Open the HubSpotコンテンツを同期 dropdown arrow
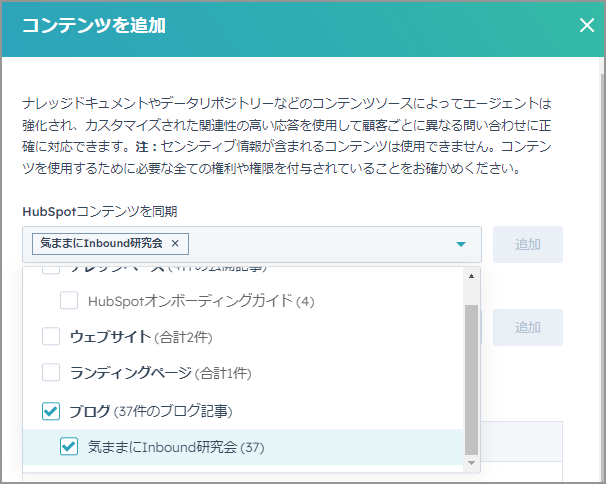Image resolution: width=606 pixels, height=484 pixels. tap(461, 244)
